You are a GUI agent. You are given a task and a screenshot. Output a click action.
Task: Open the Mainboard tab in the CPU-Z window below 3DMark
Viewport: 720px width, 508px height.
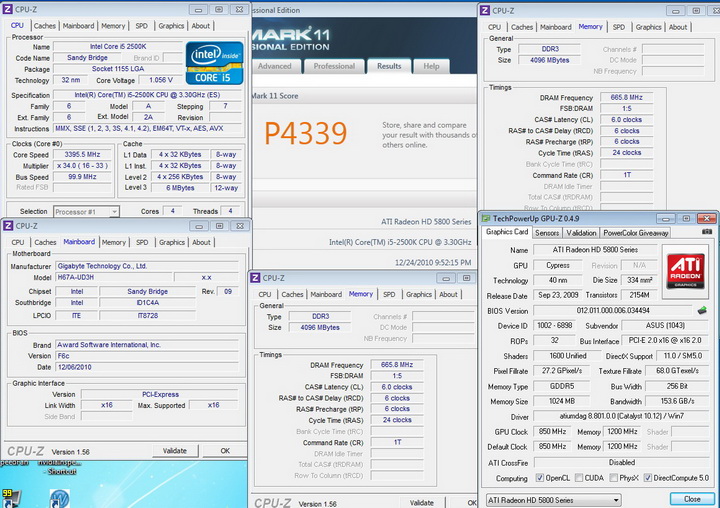pyautogui.click(x=326, y=294)
